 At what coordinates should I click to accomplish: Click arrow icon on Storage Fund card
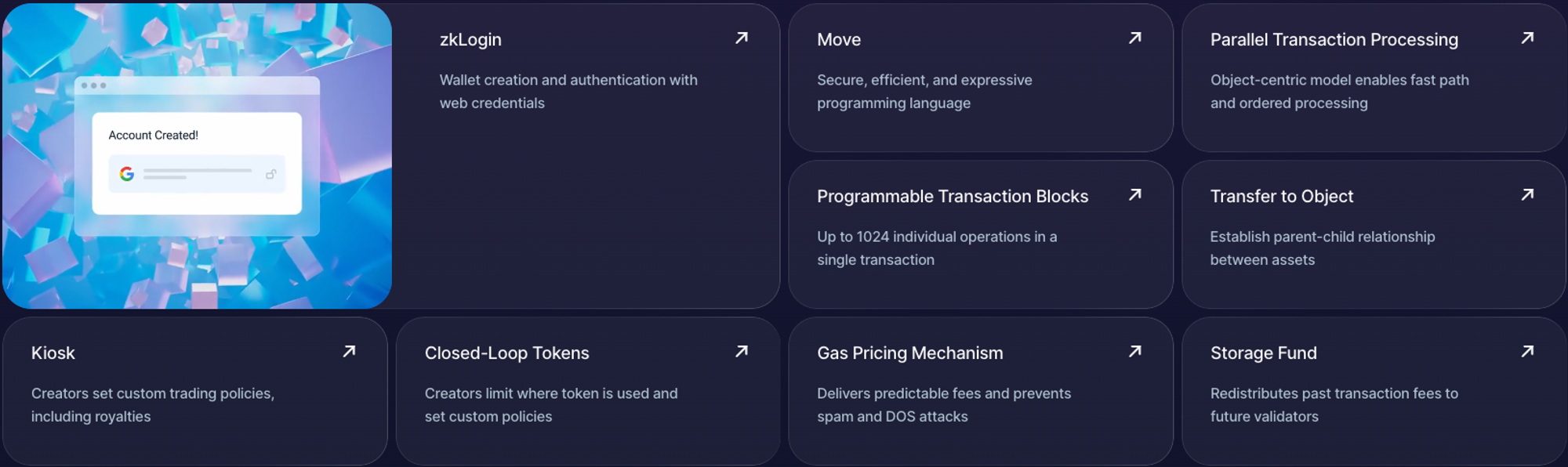click(1527, 351)
